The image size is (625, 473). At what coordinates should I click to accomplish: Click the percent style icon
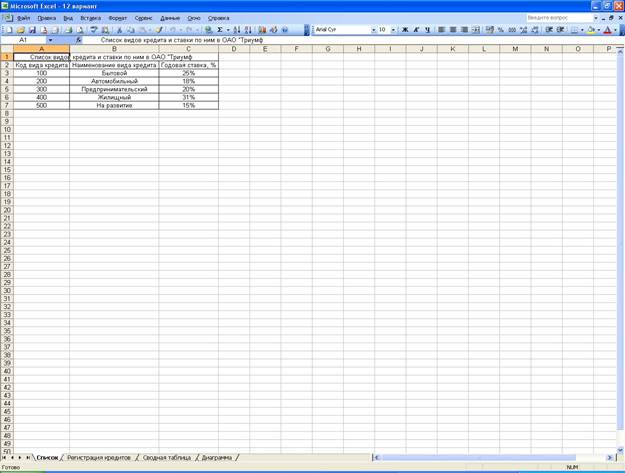(x=500, y=30)
